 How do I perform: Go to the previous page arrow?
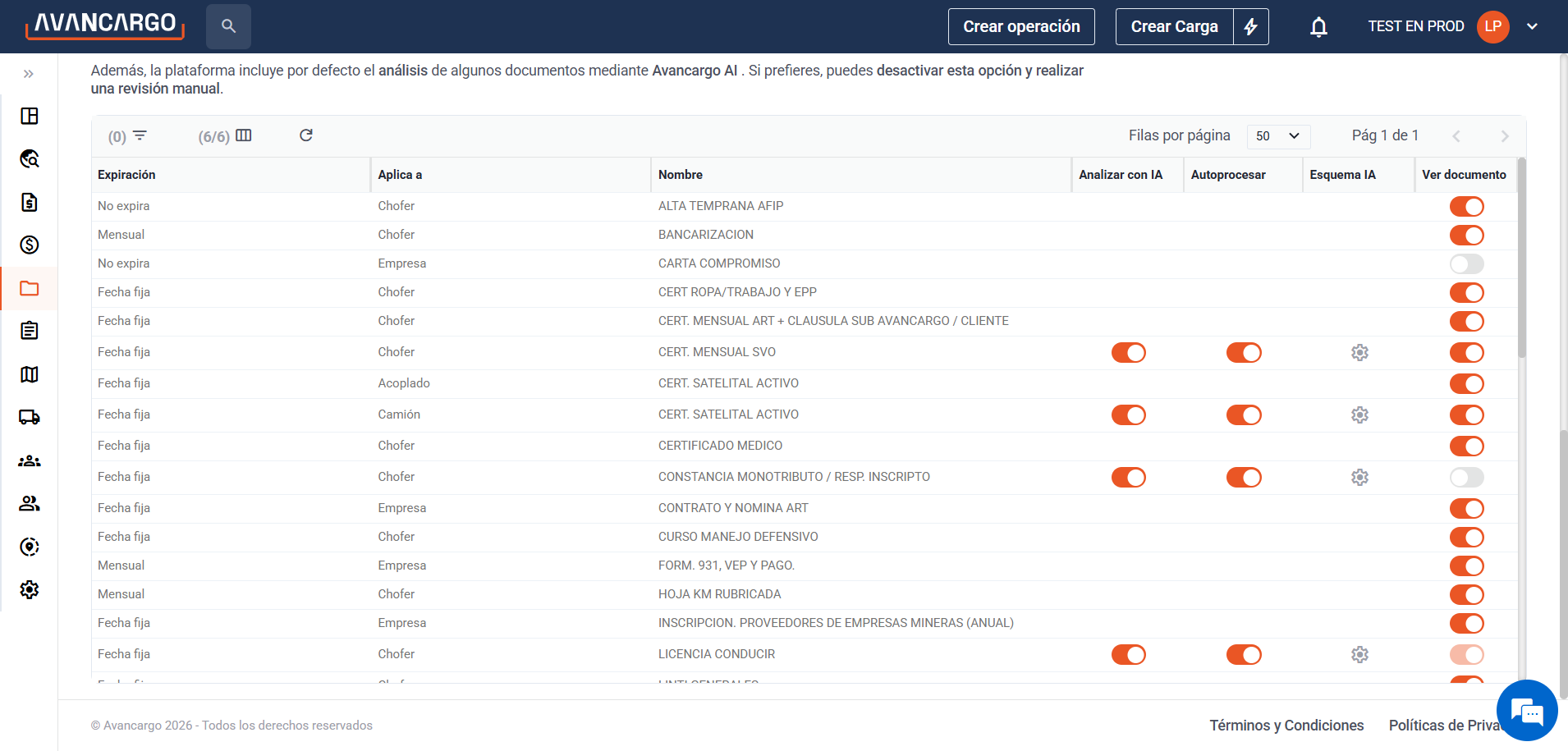1456,136
